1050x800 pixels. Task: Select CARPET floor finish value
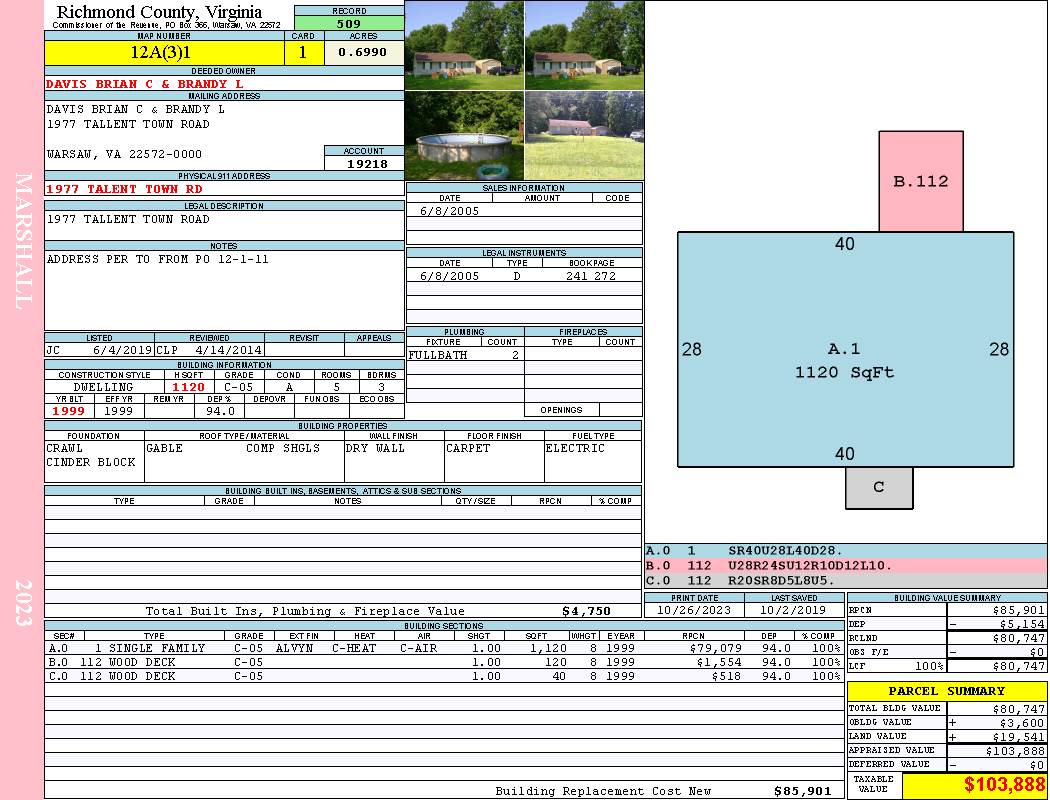(x=468, y=448)
